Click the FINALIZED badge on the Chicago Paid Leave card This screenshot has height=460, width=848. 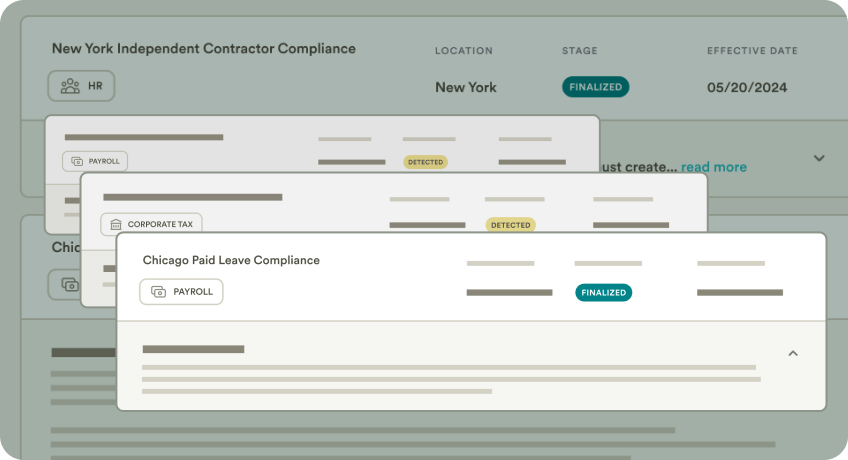coord(603,293)
